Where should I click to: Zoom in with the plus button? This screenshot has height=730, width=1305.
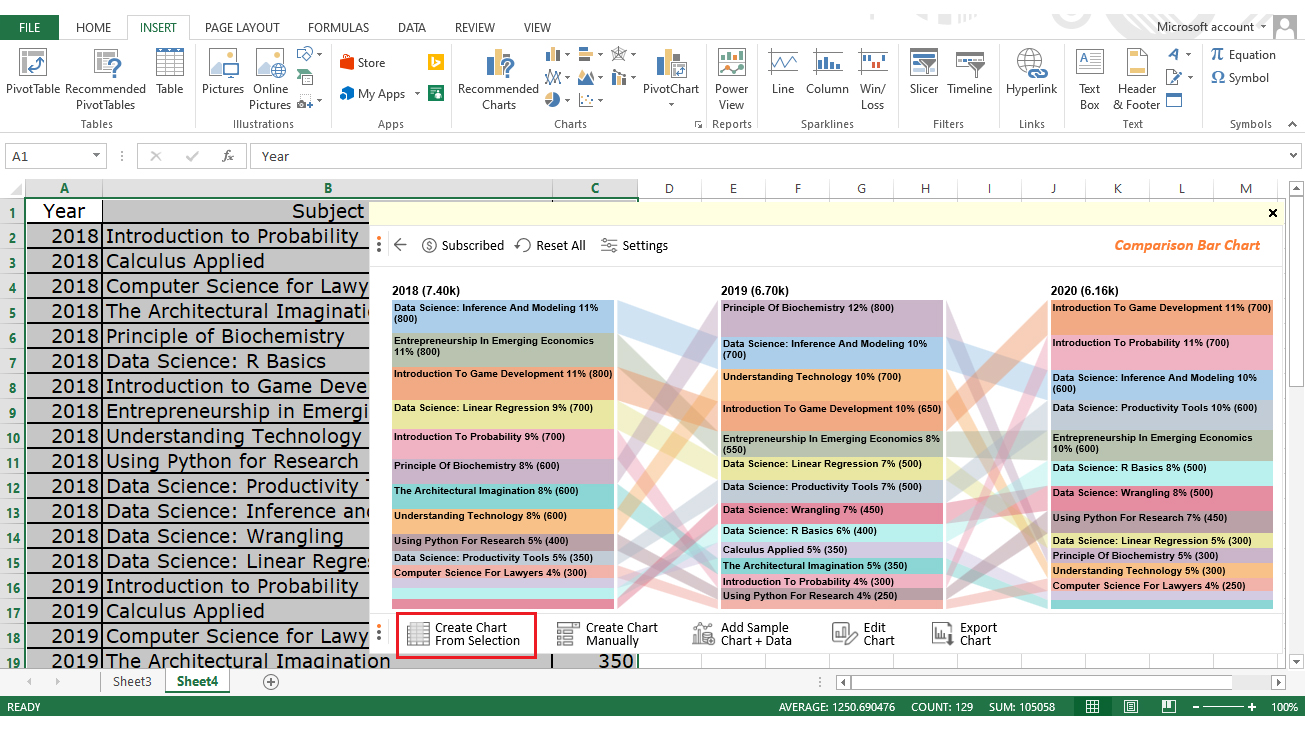[1251, 707]
